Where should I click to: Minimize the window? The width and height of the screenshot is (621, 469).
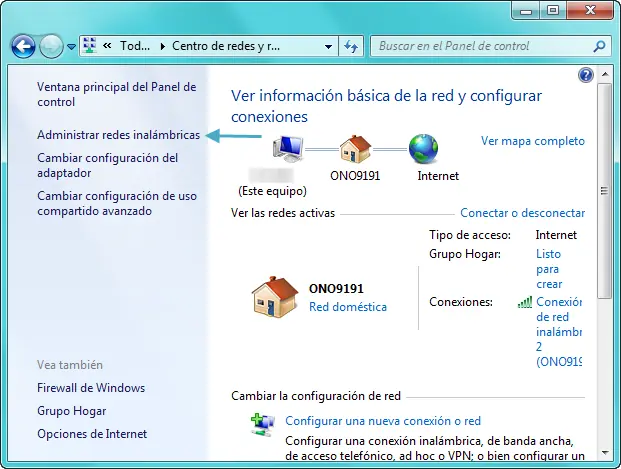(526, 10)
